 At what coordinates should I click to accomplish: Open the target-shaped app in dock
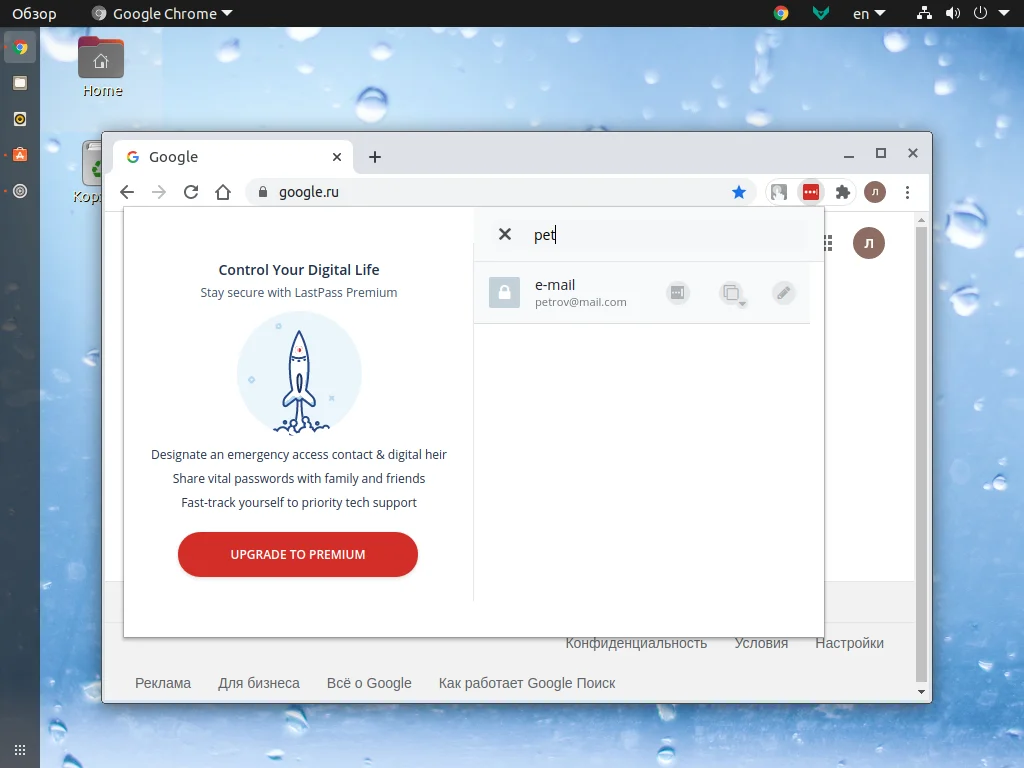[20, 191]
